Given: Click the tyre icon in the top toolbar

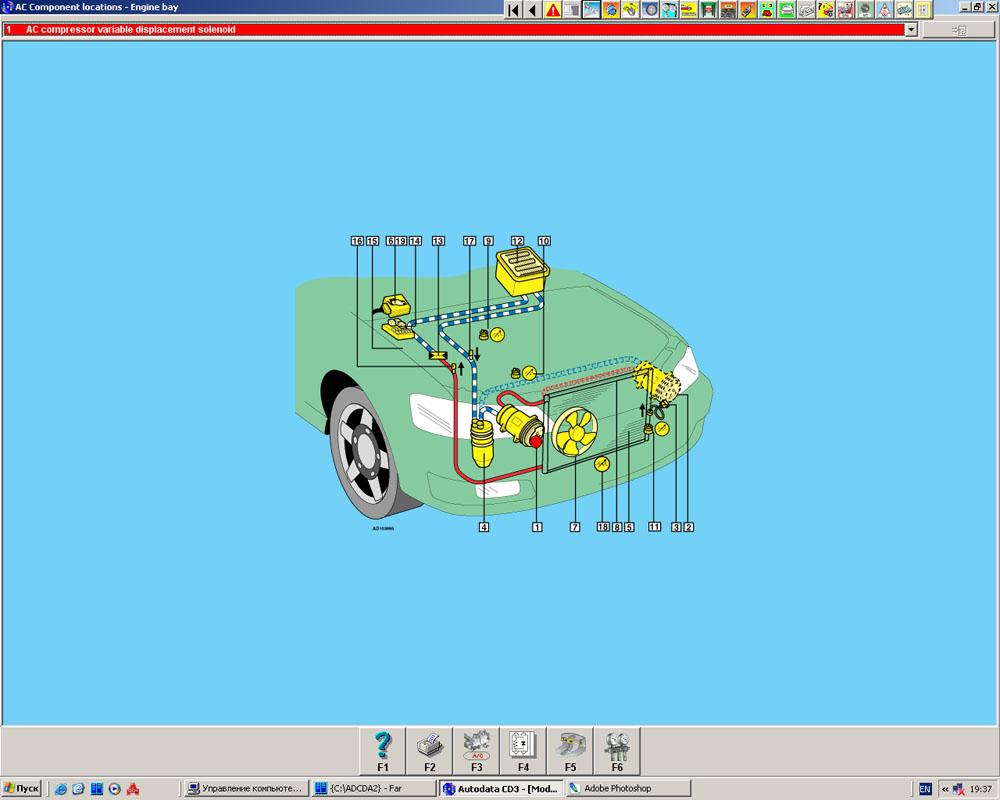Looking at the screenshot, I should coord(650,10).
